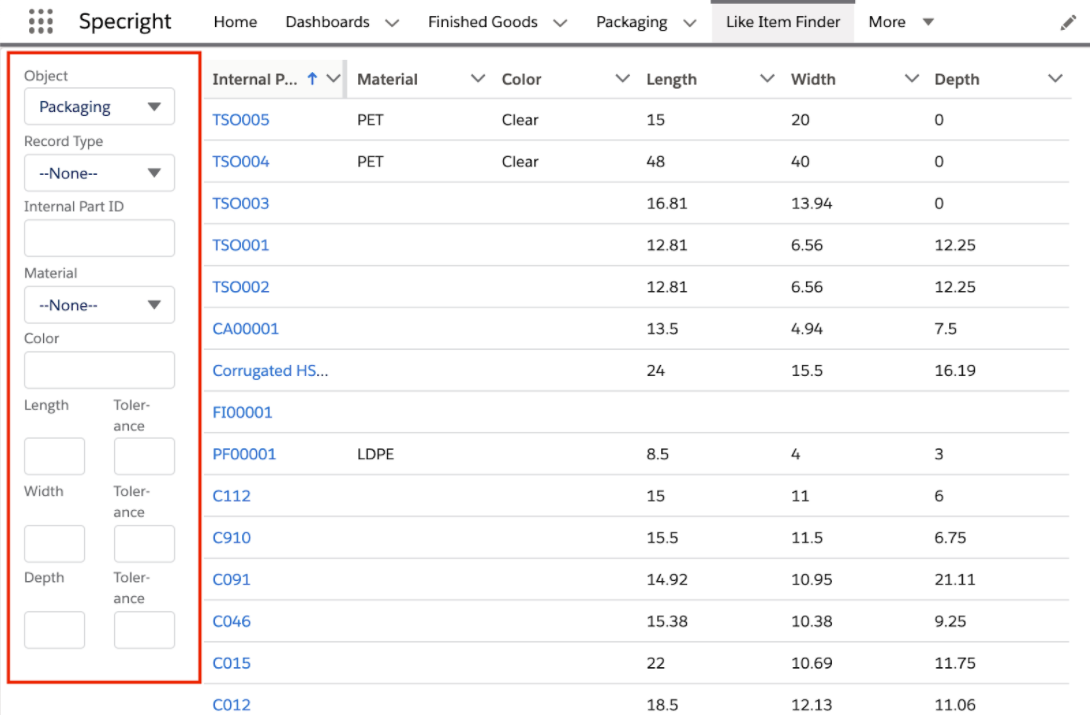Open the Dashboards tab chevron menu
This screenshot has width=1090, height=715.
coord(392,23)
